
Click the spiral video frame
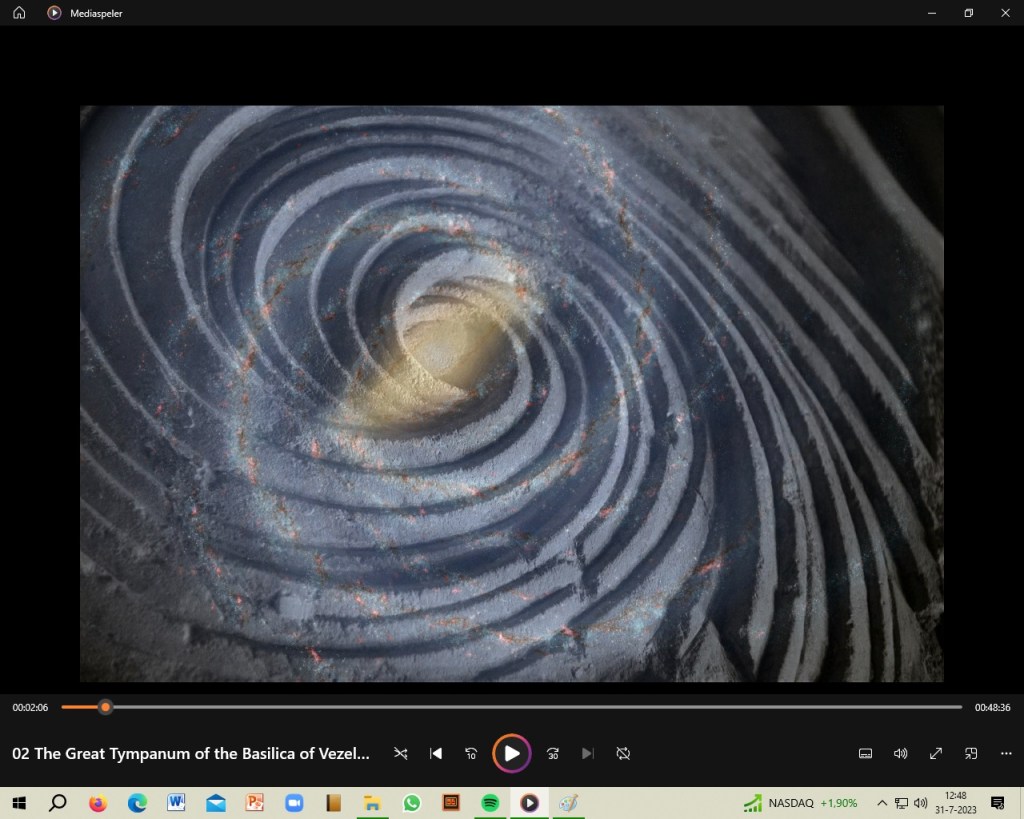coord(511,393)
